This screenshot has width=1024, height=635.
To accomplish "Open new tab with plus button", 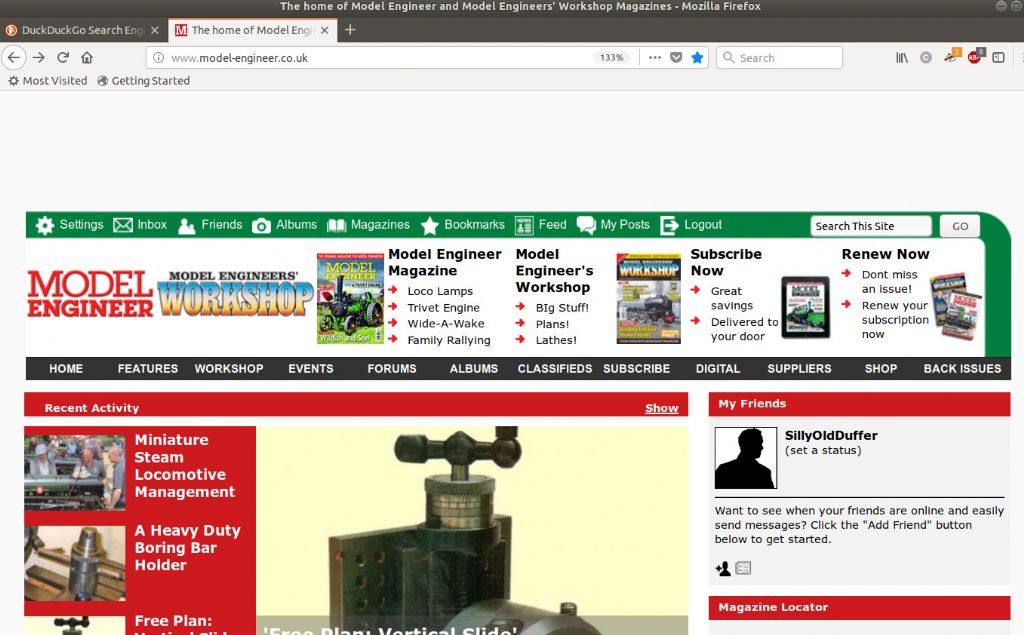I will 350,29.
